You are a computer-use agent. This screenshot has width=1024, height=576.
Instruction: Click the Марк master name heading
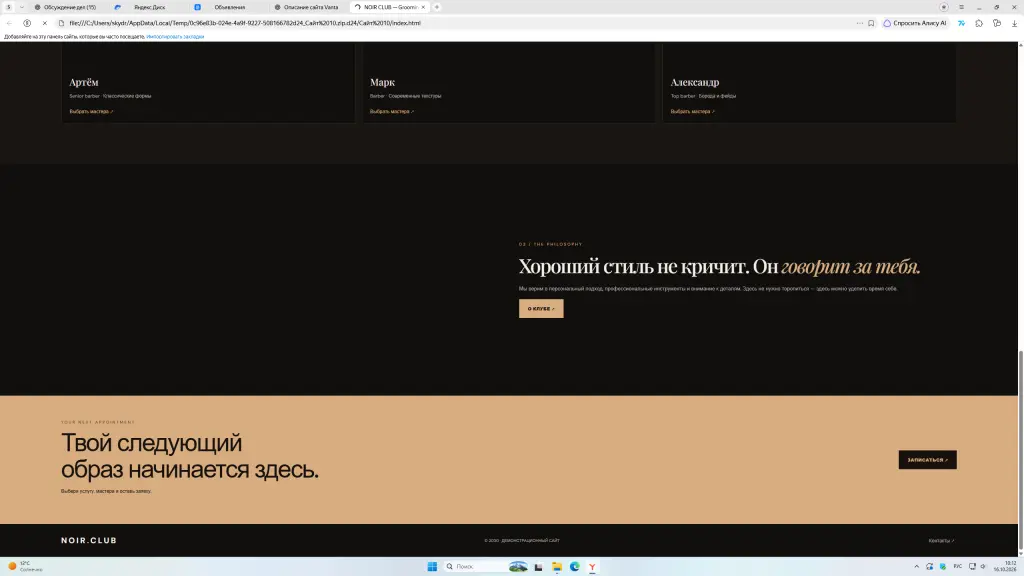(x=382, y=82)
